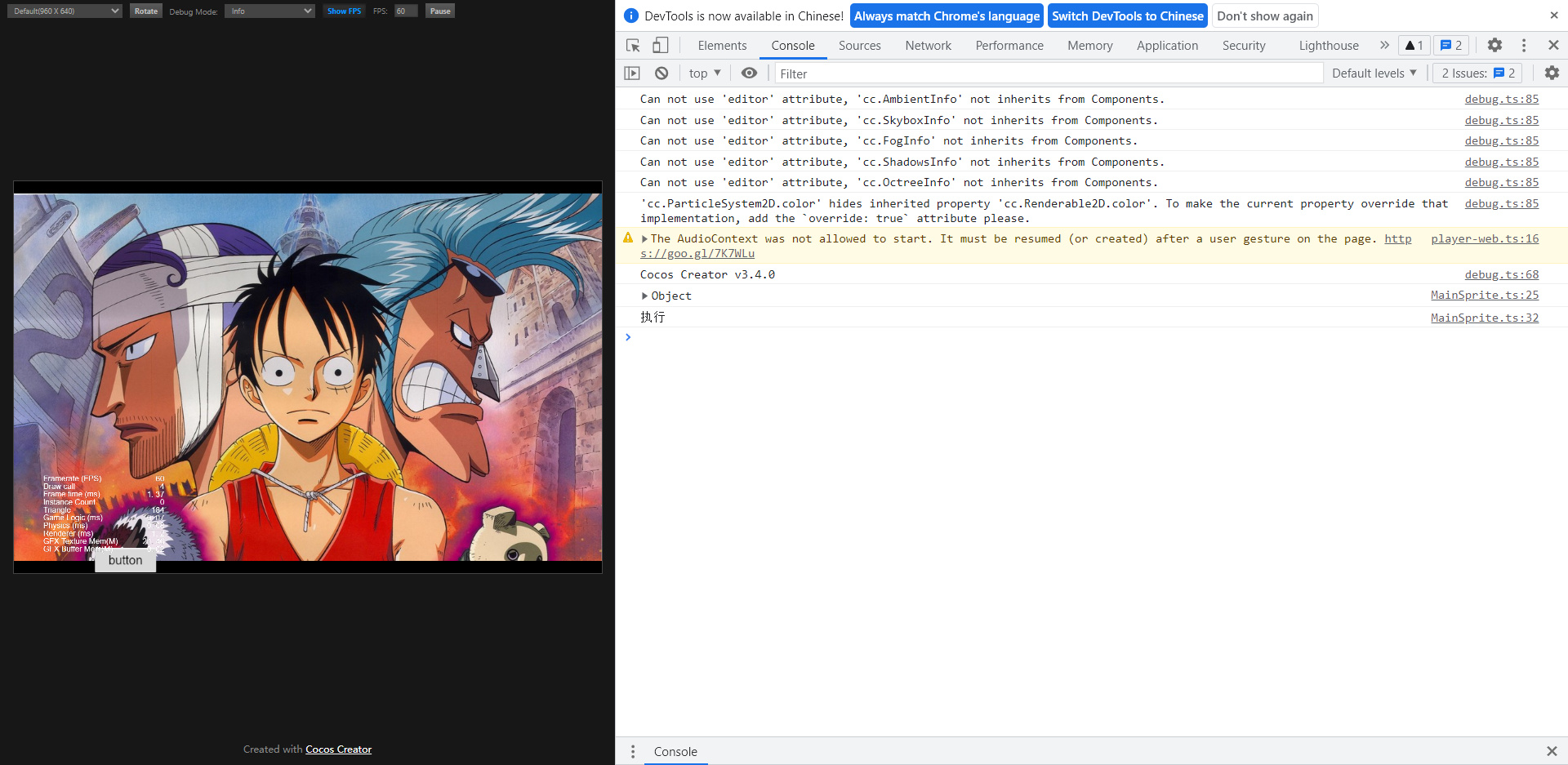Viewport: 1568px width, 765px height.
Task: Clear the console with the block icon
Action: pos(661,73)
